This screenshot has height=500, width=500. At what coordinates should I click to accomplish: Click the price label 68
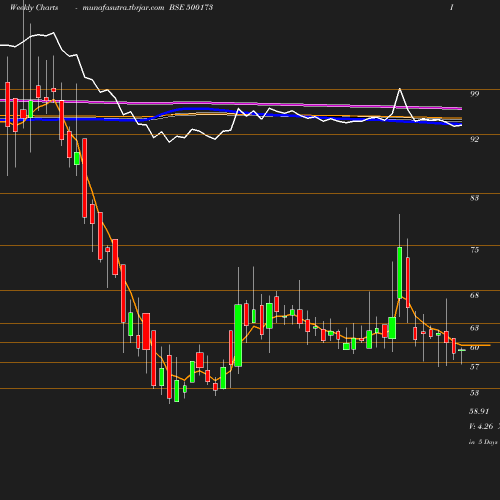(475, 295)
